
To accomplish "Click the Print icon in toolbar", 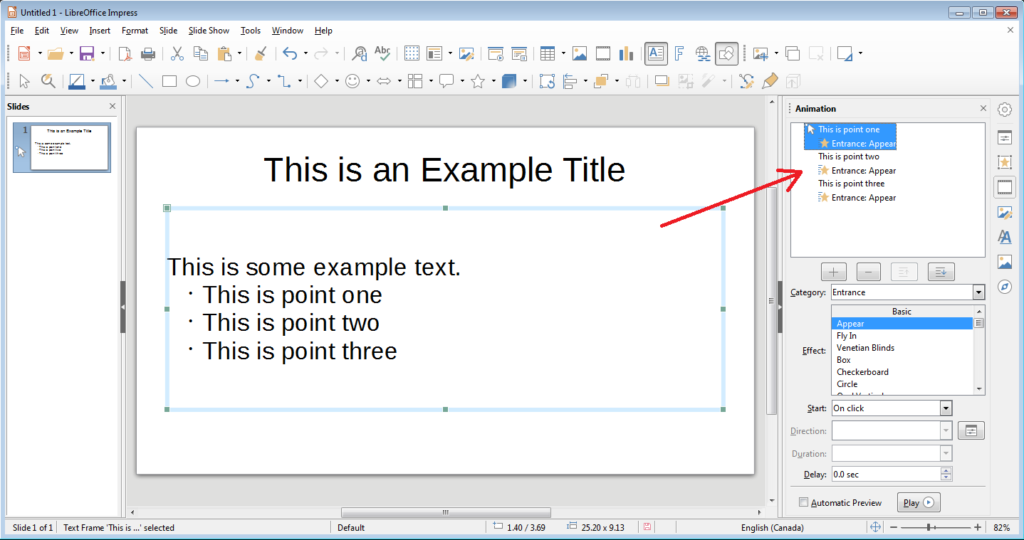I will point(148,54).
